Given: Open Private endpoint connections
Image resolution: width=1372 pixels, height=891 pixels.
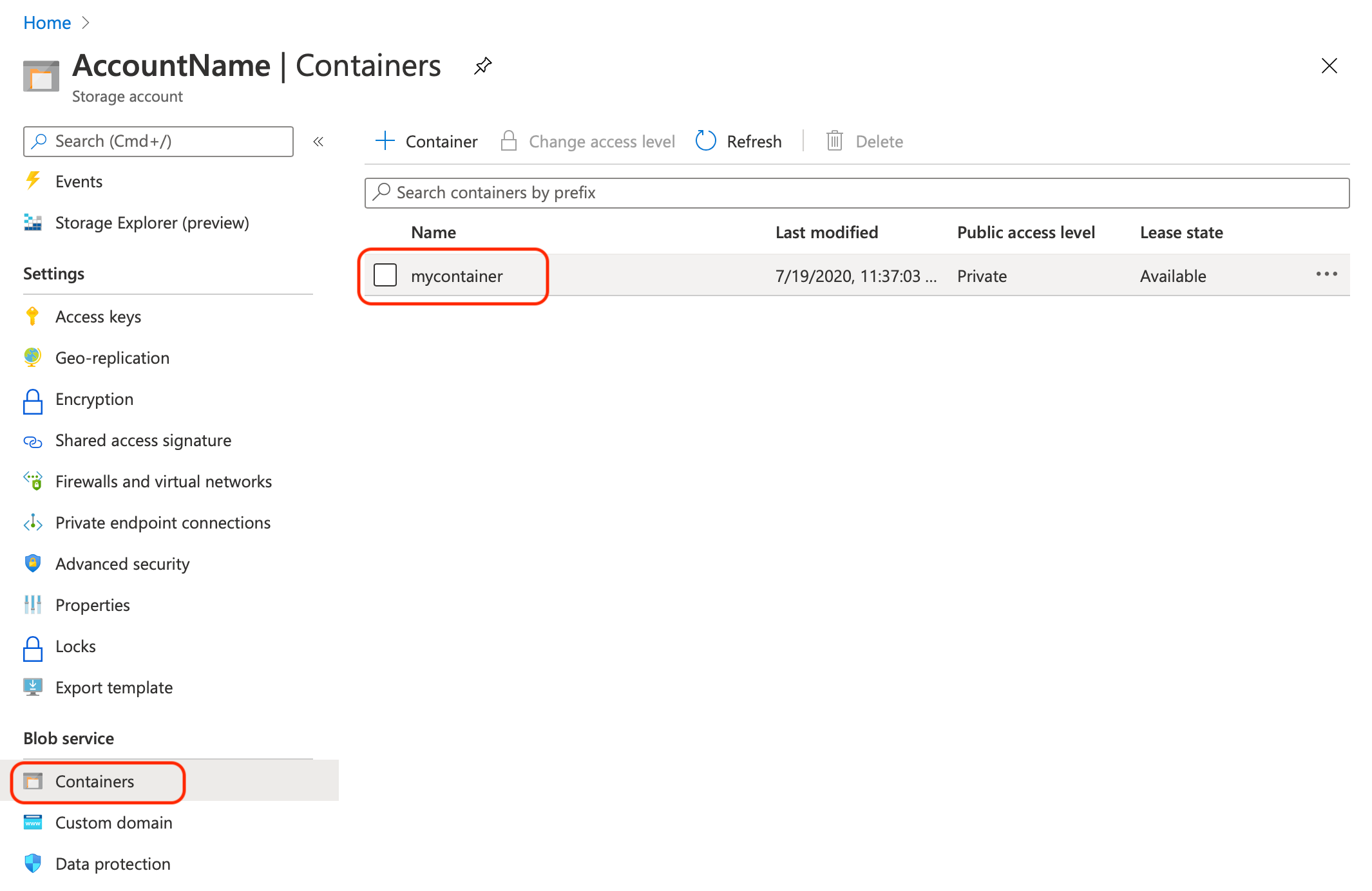Looking at the screenshot, I should click(x=162, y=522).
